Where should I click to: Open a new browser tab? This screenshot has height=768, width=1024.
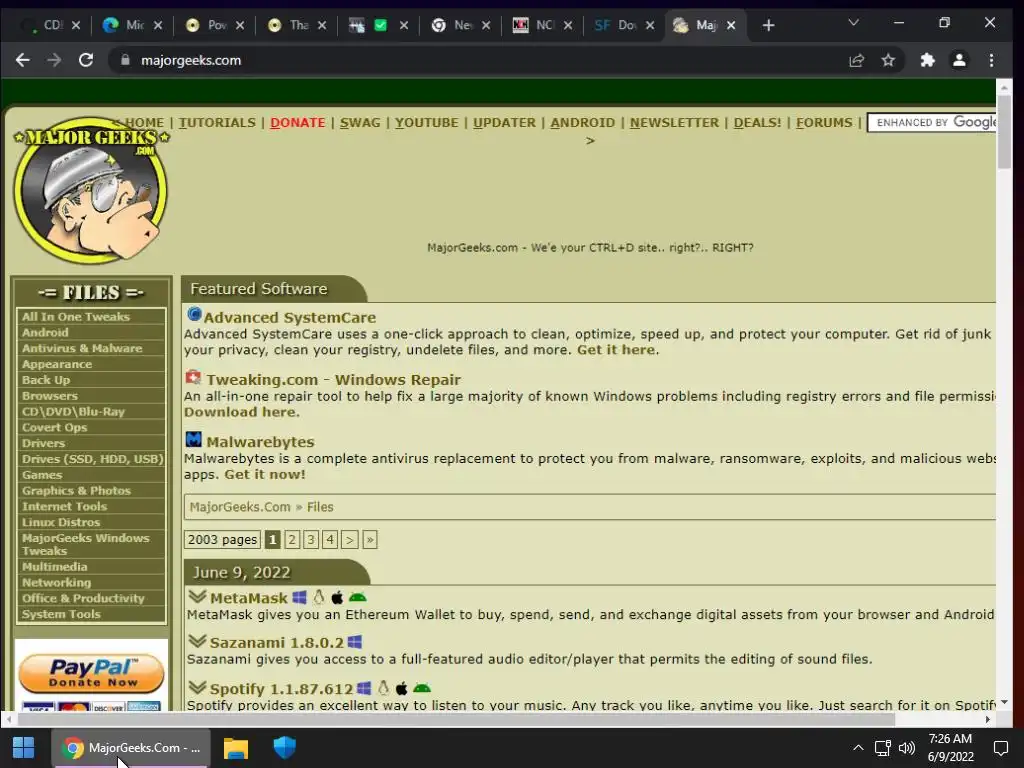pyautogui.click(x=769, y=25)
